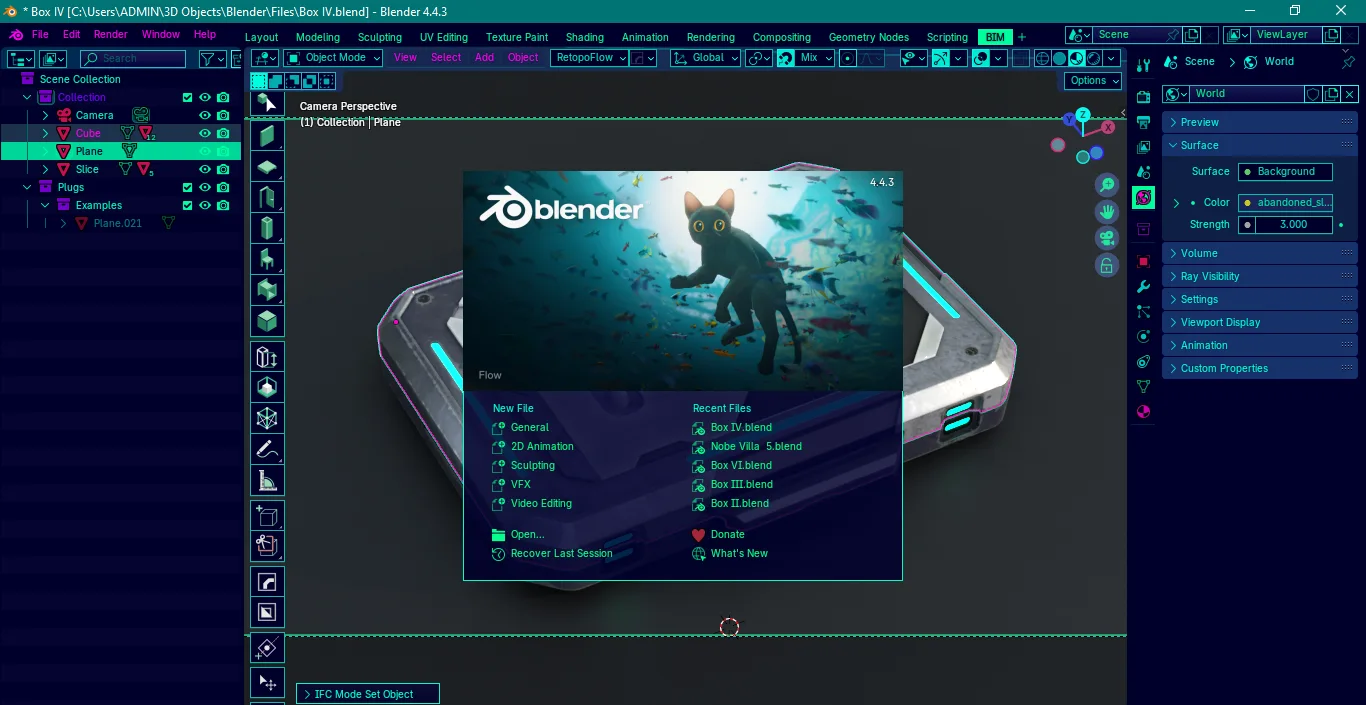Hide Slice in viewport via eye icon
This screenshot has height=705, width=1366.
[x=205, y=170]
